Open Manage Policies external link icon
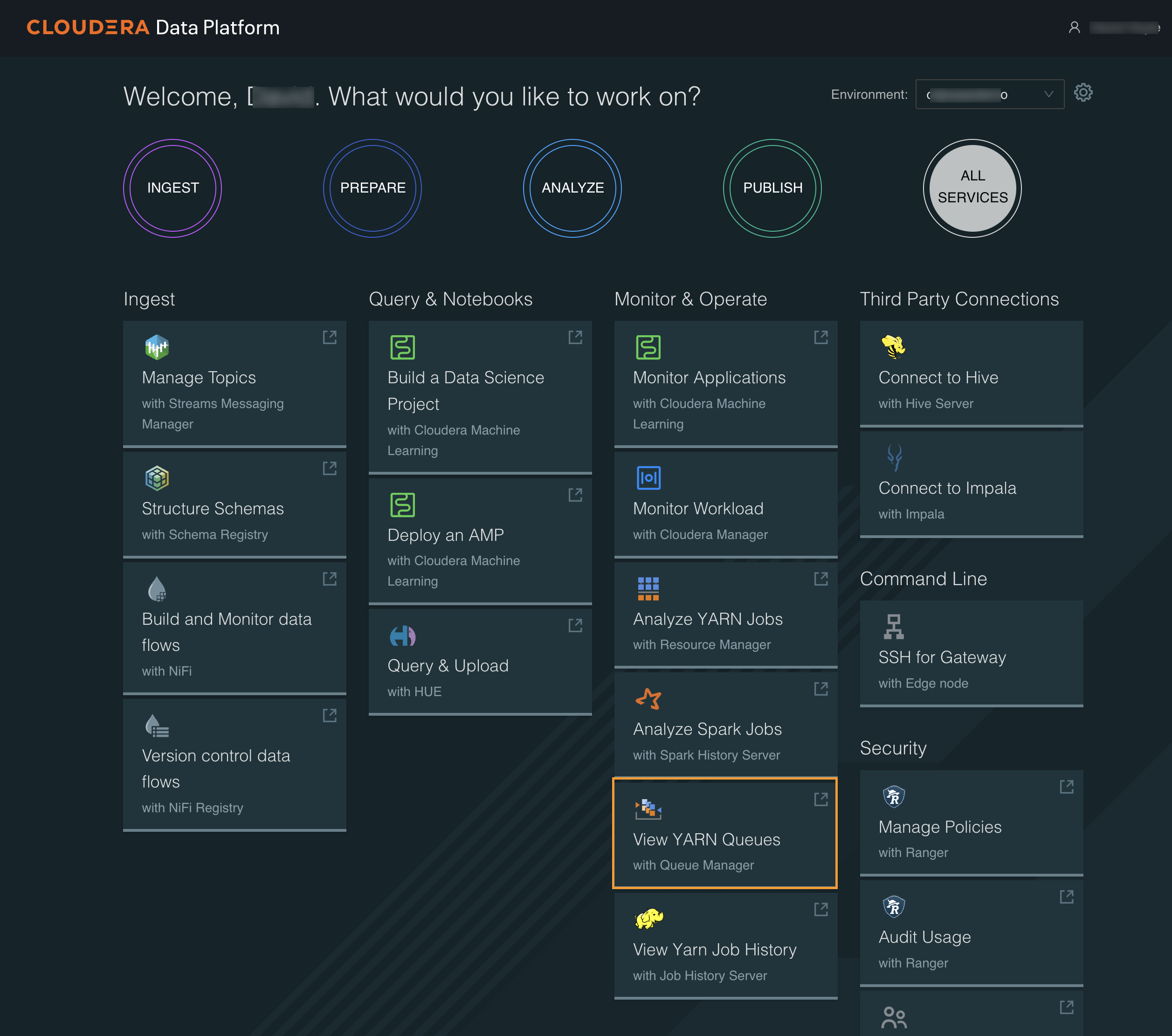The width and height of the screenshot is (1172, 1036). point(1066,787)
